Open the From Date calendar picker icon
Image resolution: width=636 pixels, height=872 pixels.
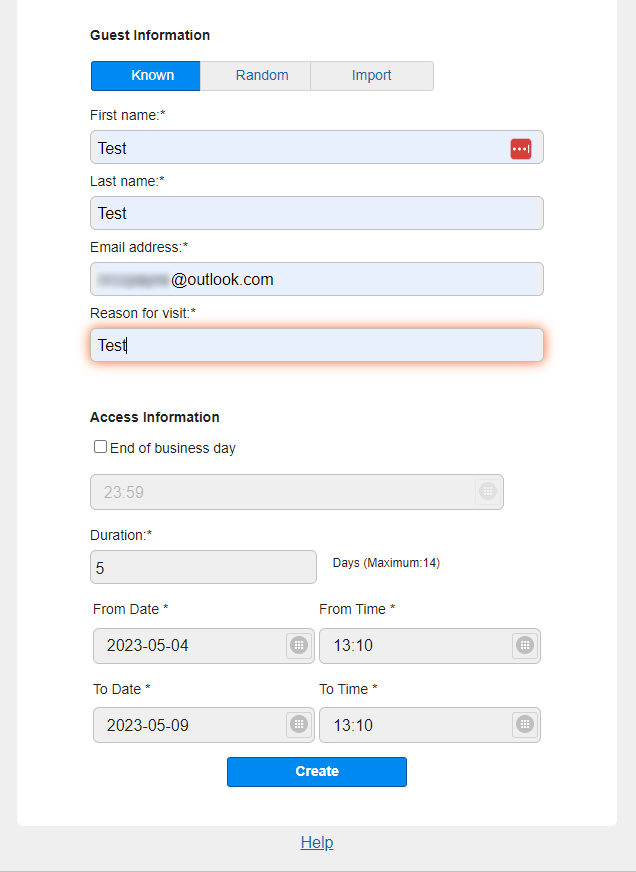298,645
